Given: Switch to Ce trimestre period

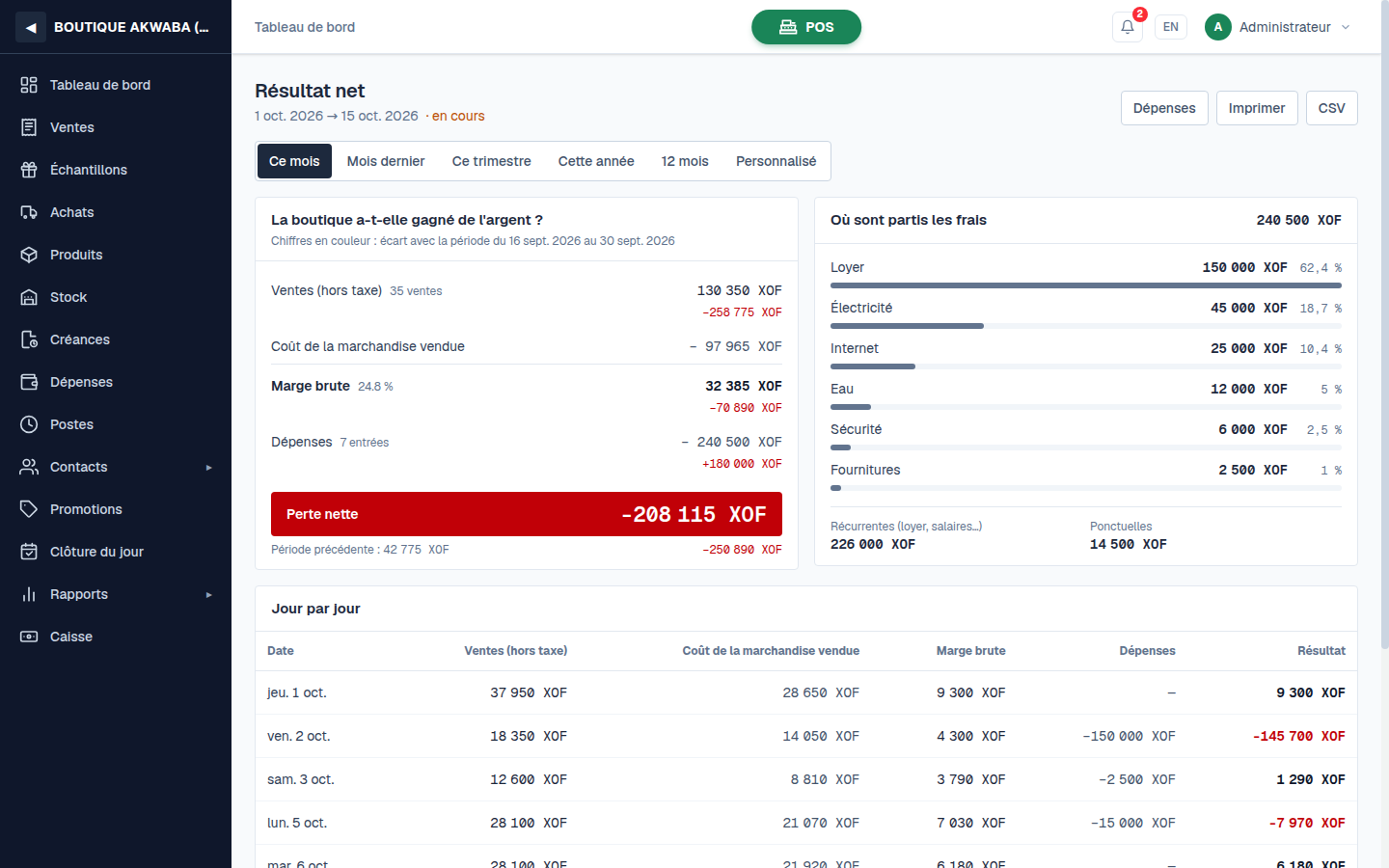Looking at the screenshot, I should coord(492,161).
